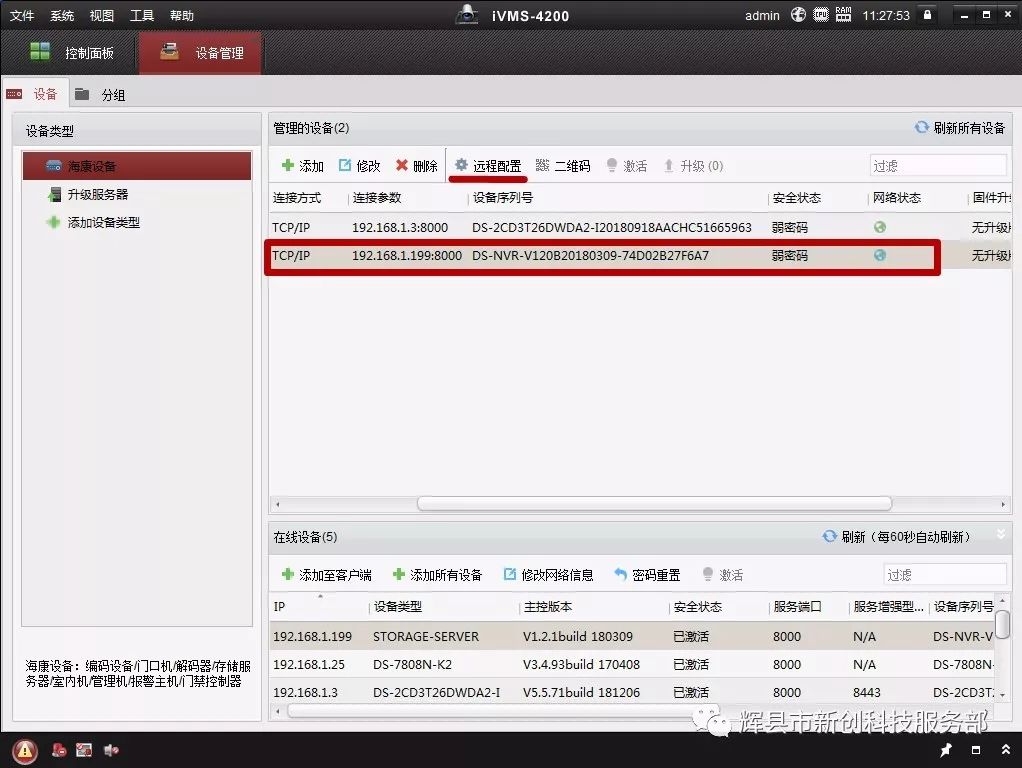Image resolution: width=1022 pixels, height=768 pixels.
Task: Sort by 连接方式 column header
Action: (297, 198)
